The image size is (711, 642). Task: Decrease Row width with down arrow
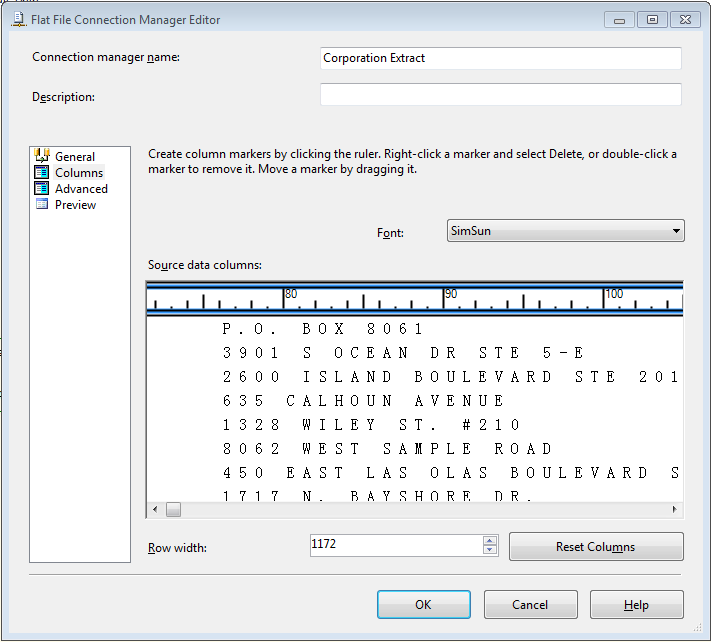click(490, 550)
